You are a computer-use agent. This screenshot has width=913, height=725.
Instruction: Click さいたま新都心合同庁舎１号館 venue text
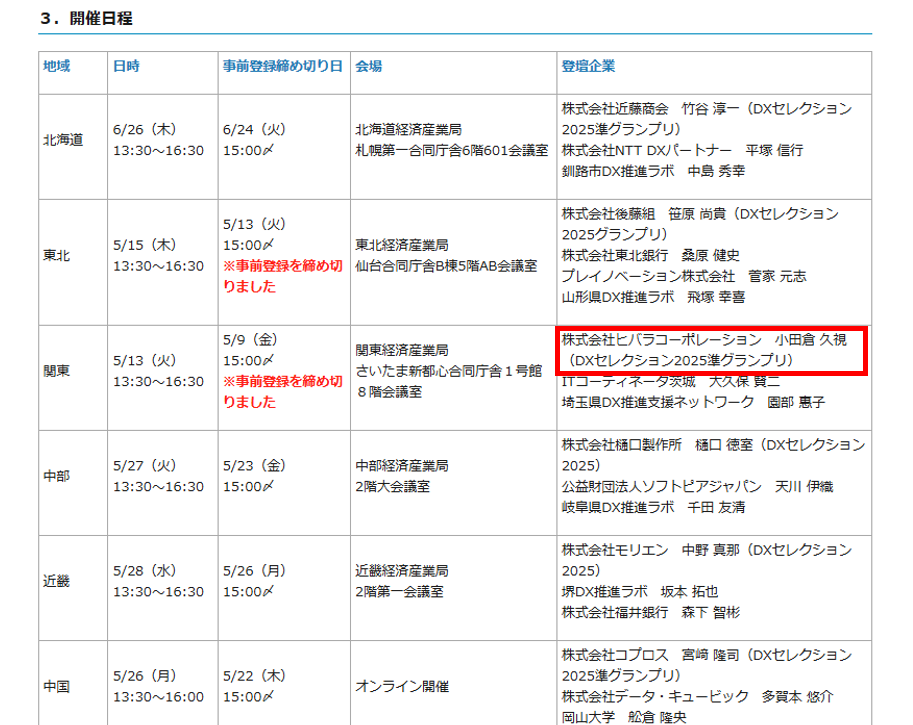coord(449,370)
